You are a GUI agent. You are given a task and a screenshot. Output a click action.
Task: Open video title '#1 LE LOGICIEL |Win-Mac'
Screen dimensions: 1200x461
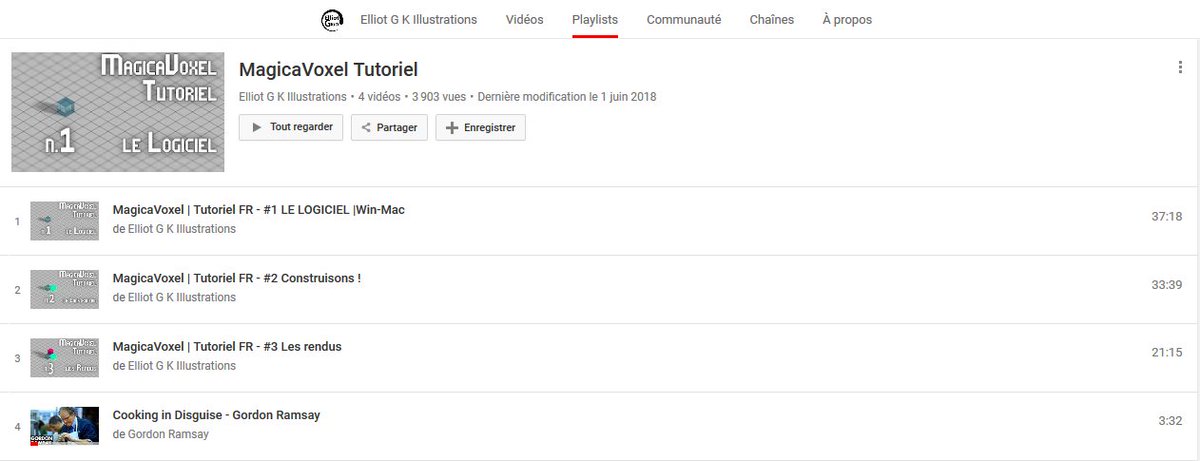259,210
